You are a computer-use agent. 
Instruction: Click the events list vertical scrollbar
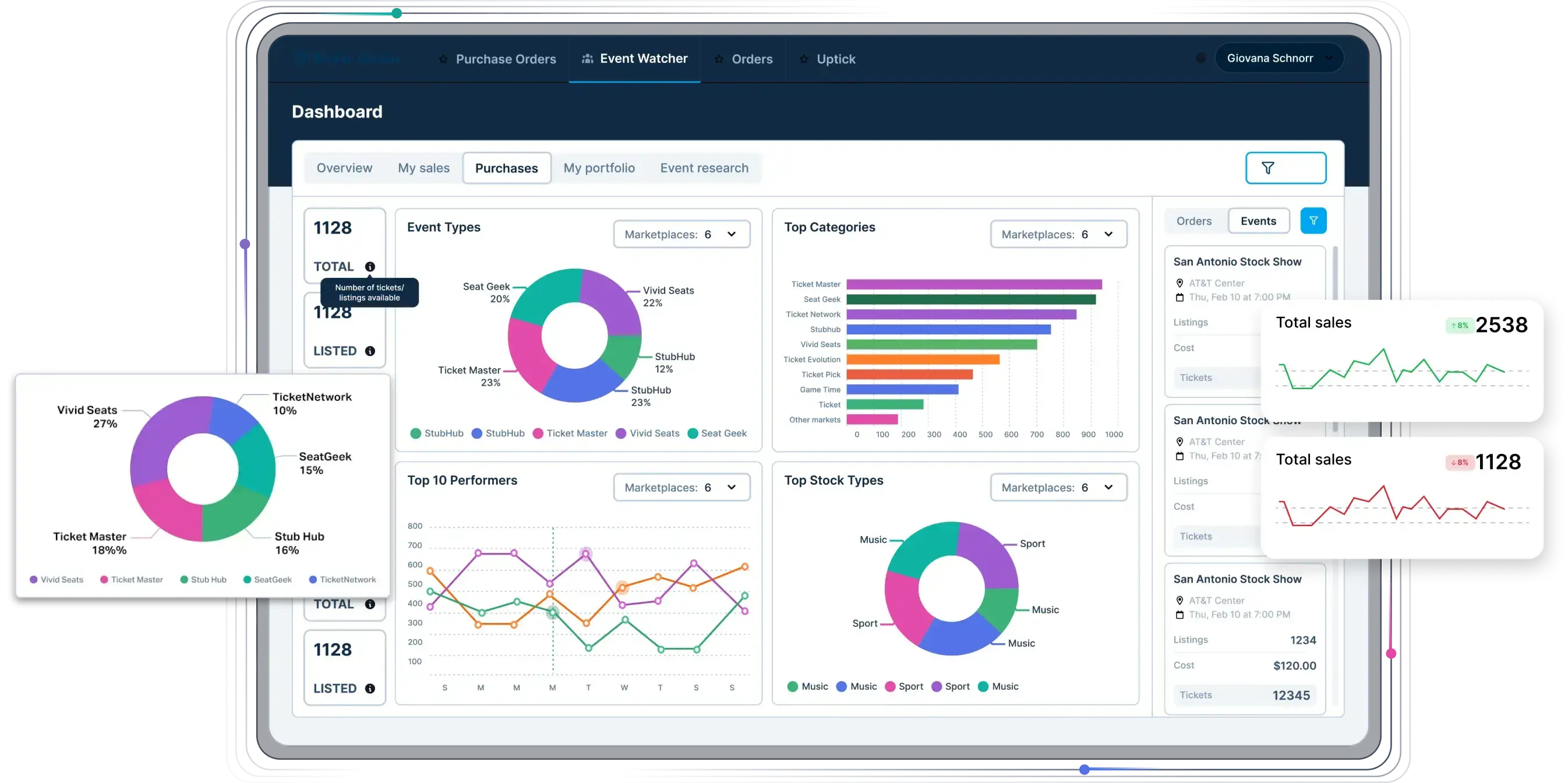point(1335,274)
